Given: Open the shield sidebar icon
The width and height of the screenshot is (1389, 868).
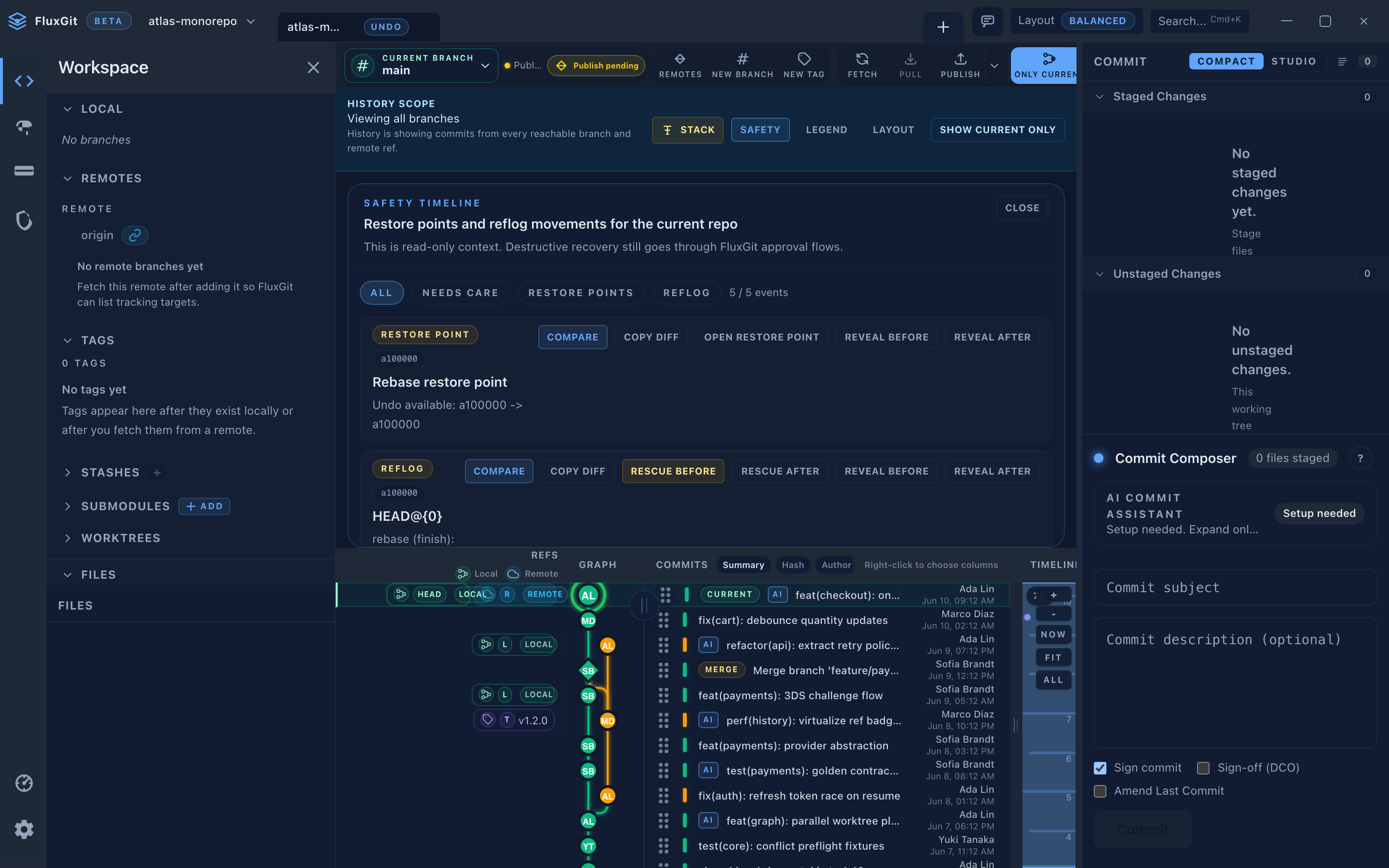Looking at the screenshot, I should 24,220.
